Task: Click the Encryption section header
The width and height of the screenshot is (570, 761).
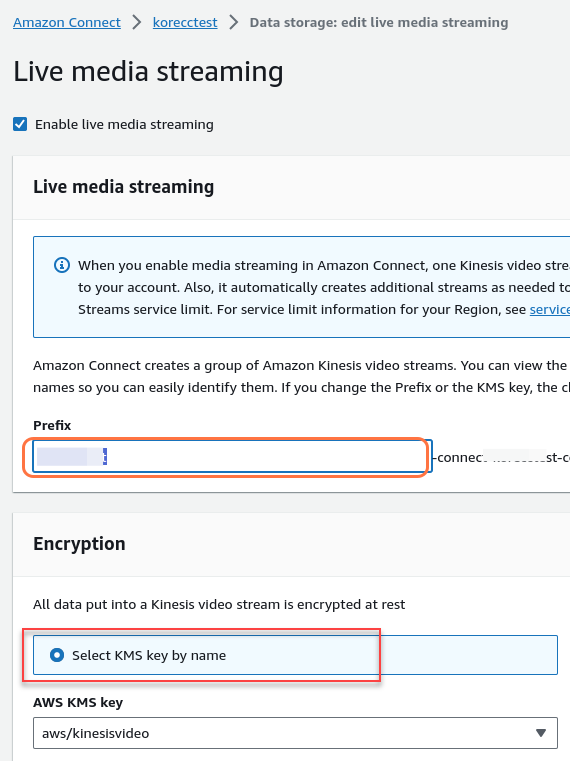Action: 79,544
